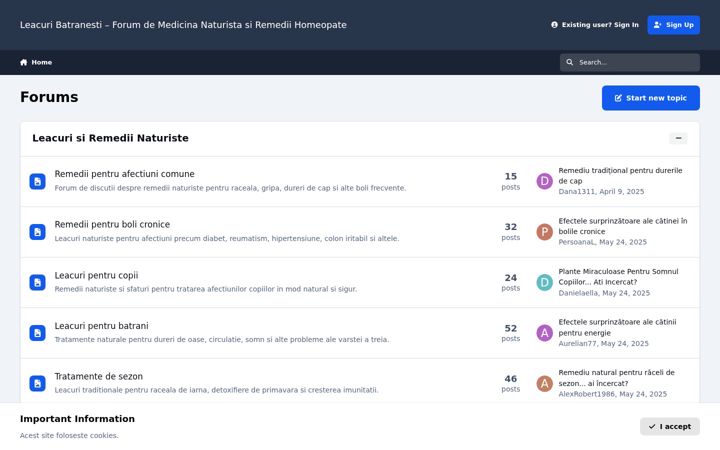Open Remedii pentru boli cronice forum
The height and width of the screenshot is (450, 720).
click(x=112, y=225)
